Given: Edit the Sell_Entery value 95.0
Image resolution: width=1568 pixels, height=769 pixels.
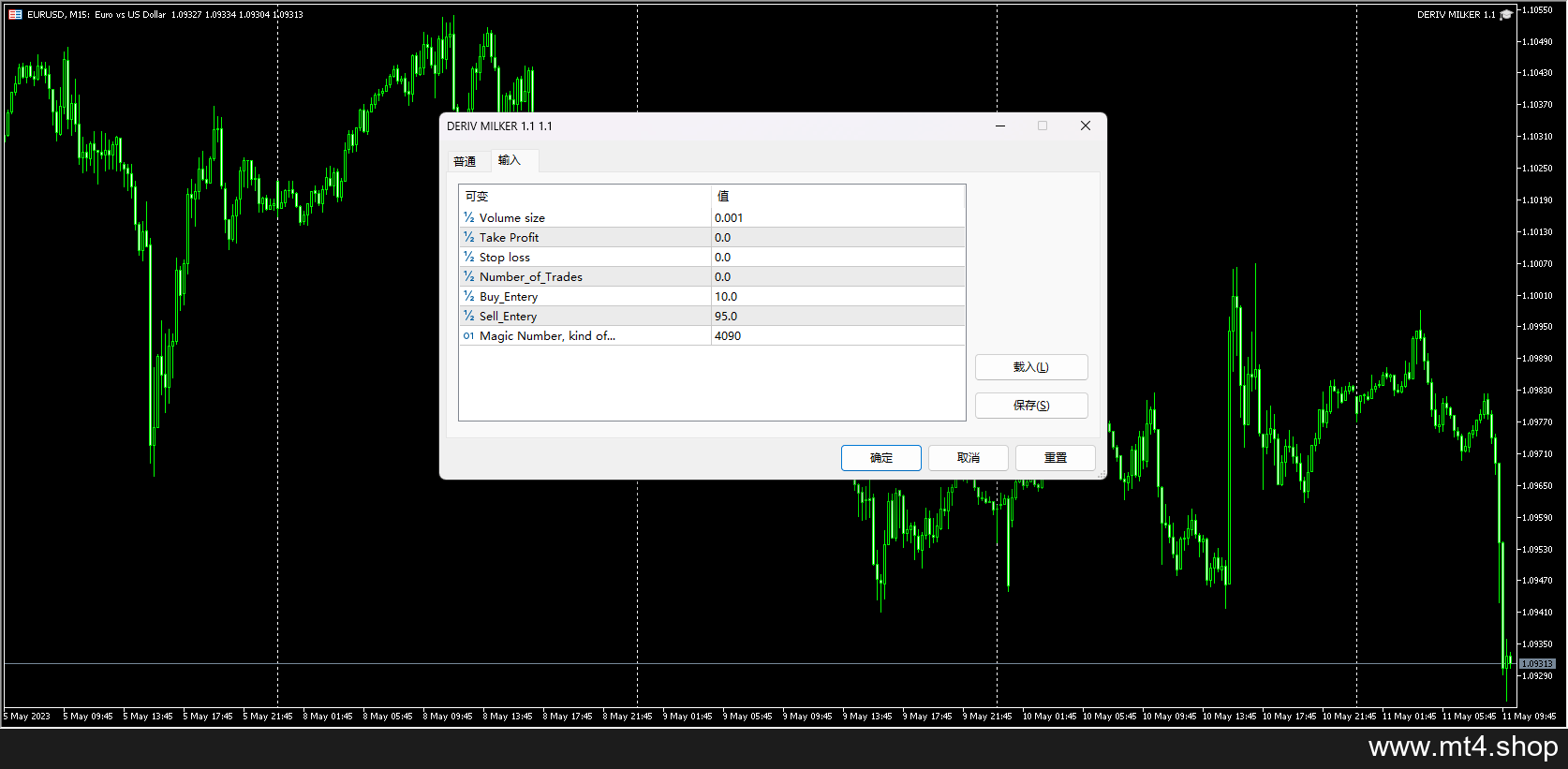Looking at the screenshot, I should (x=838, y=316).
